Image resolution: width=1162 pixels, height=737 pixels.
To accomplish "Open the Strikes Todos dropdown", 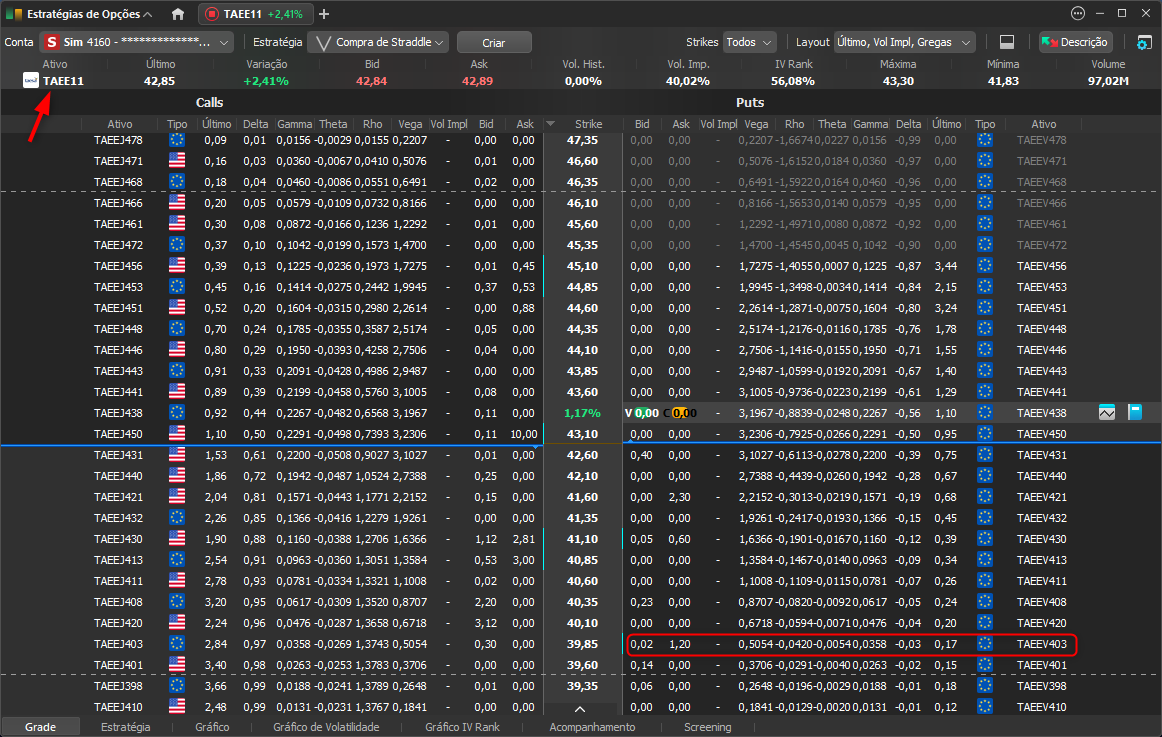I will point(749,42).
